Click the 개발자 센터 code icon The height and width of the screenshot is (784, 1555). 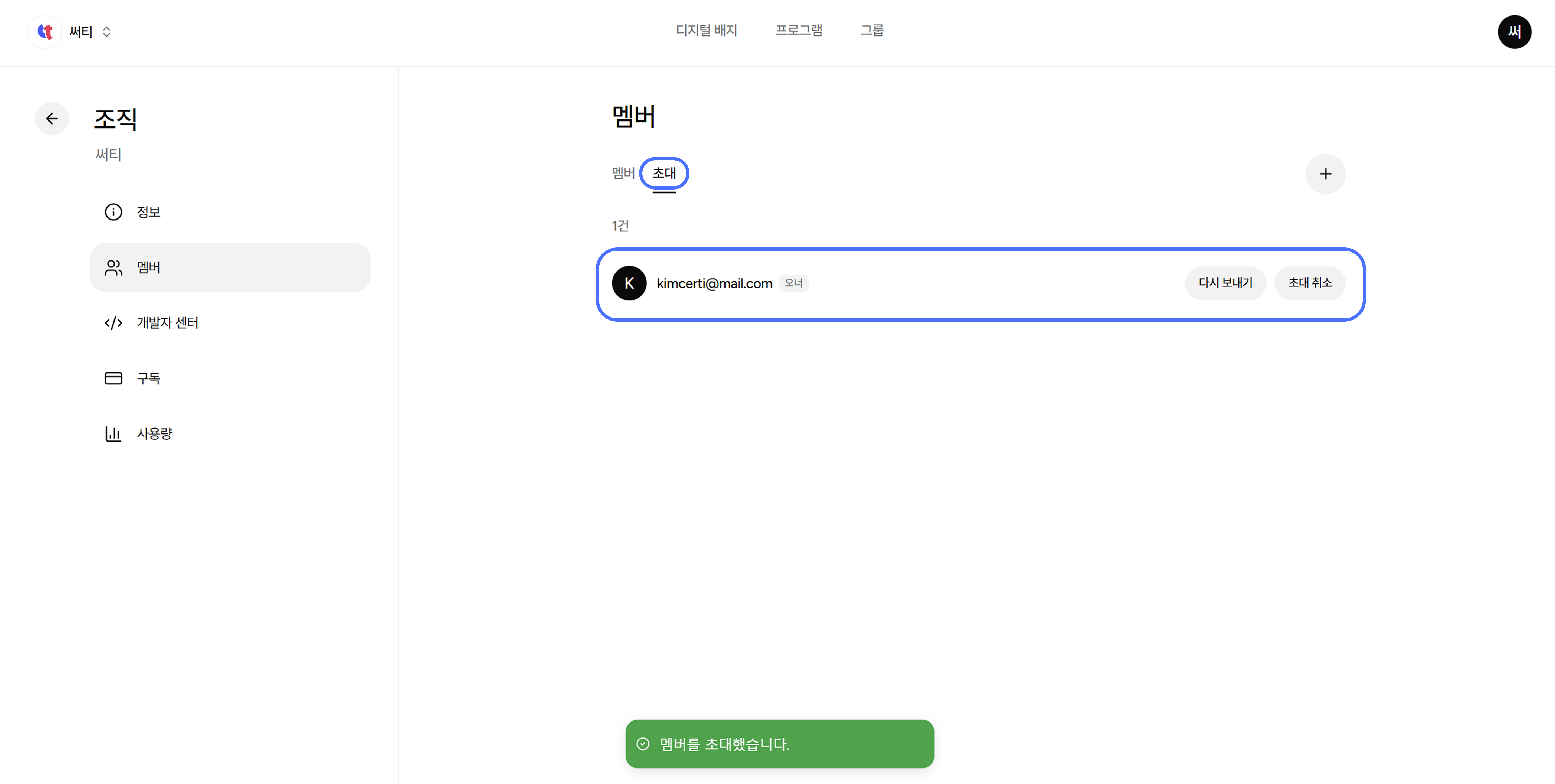tap(113, 323)
